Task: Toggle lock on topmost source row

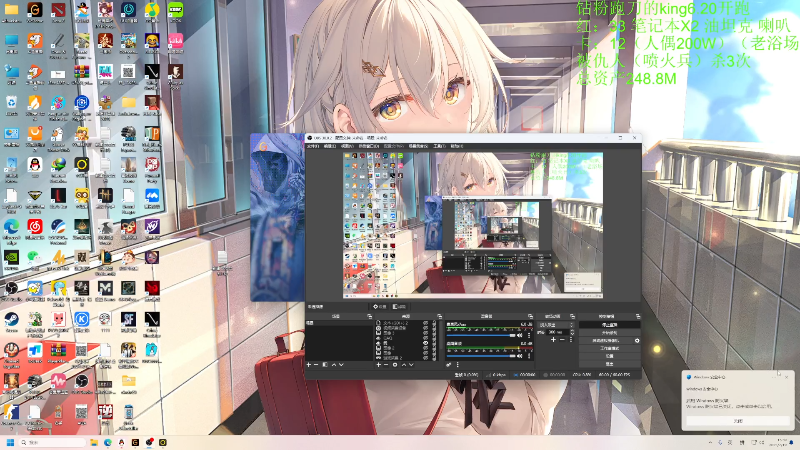Action: [x=434, y=322]
